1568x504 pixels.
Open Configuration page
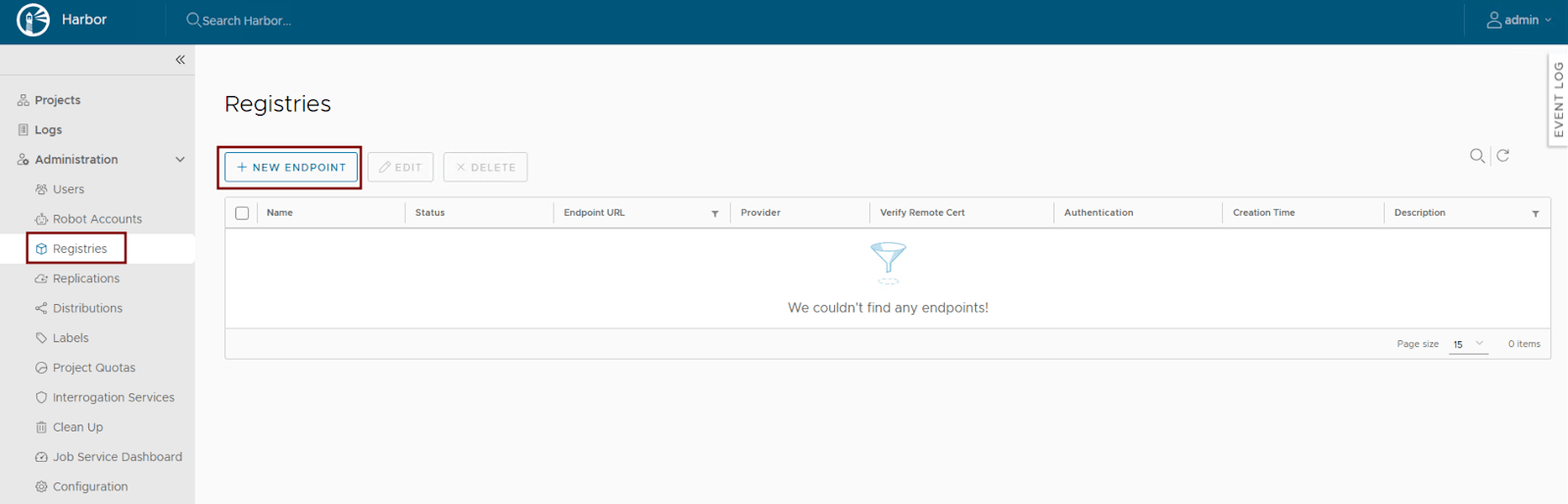coord(90,486)
